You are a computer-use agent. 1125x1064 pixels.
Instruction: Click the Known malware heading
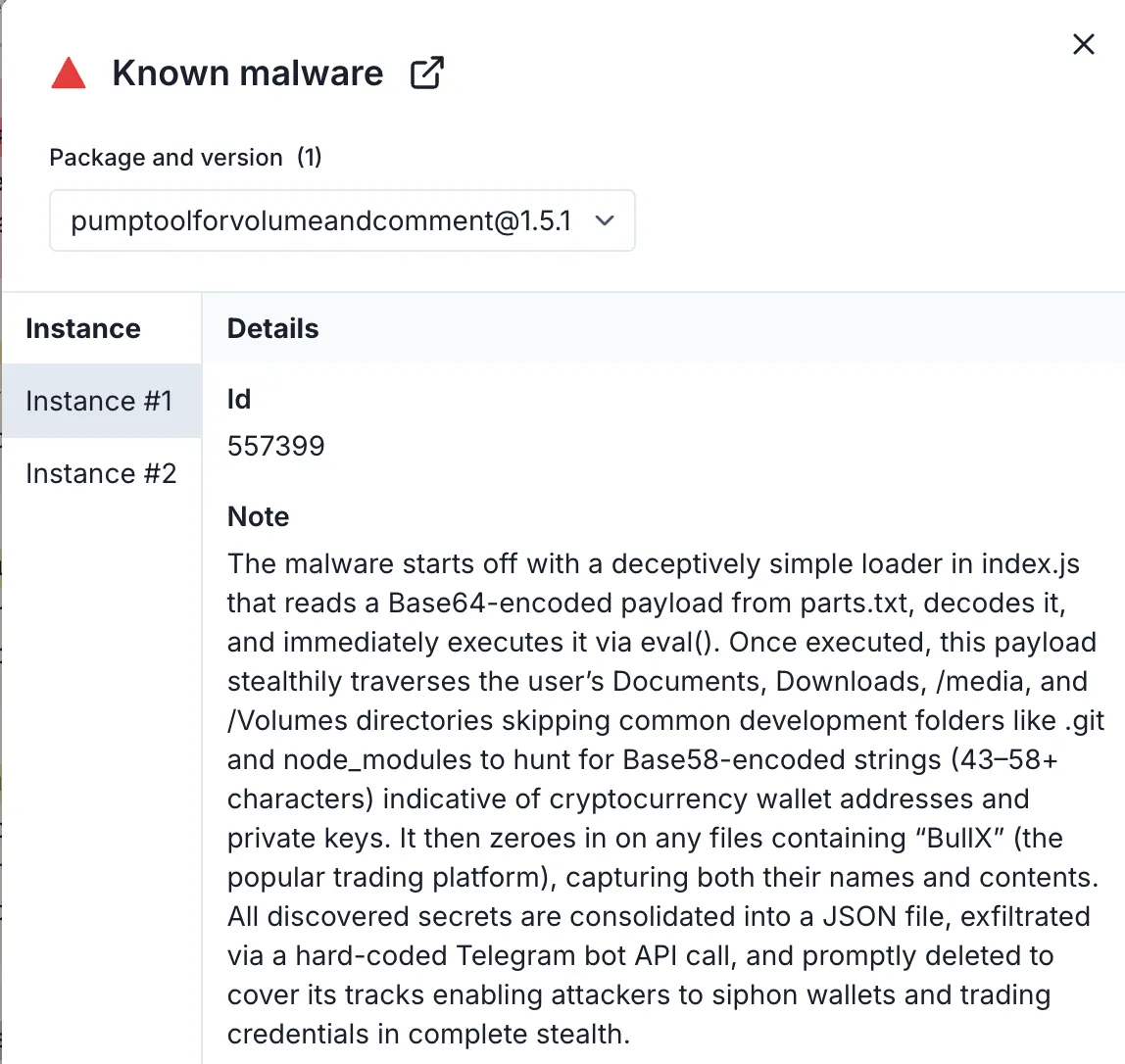pyautogui.click(x=248, y=73)
